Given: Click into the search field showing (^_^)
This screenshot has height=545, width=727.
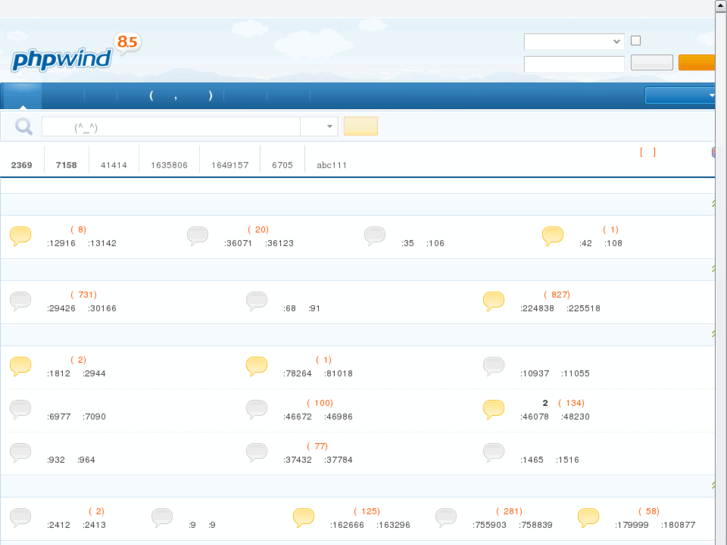Looking at the screenshot, I should point(170,127).
